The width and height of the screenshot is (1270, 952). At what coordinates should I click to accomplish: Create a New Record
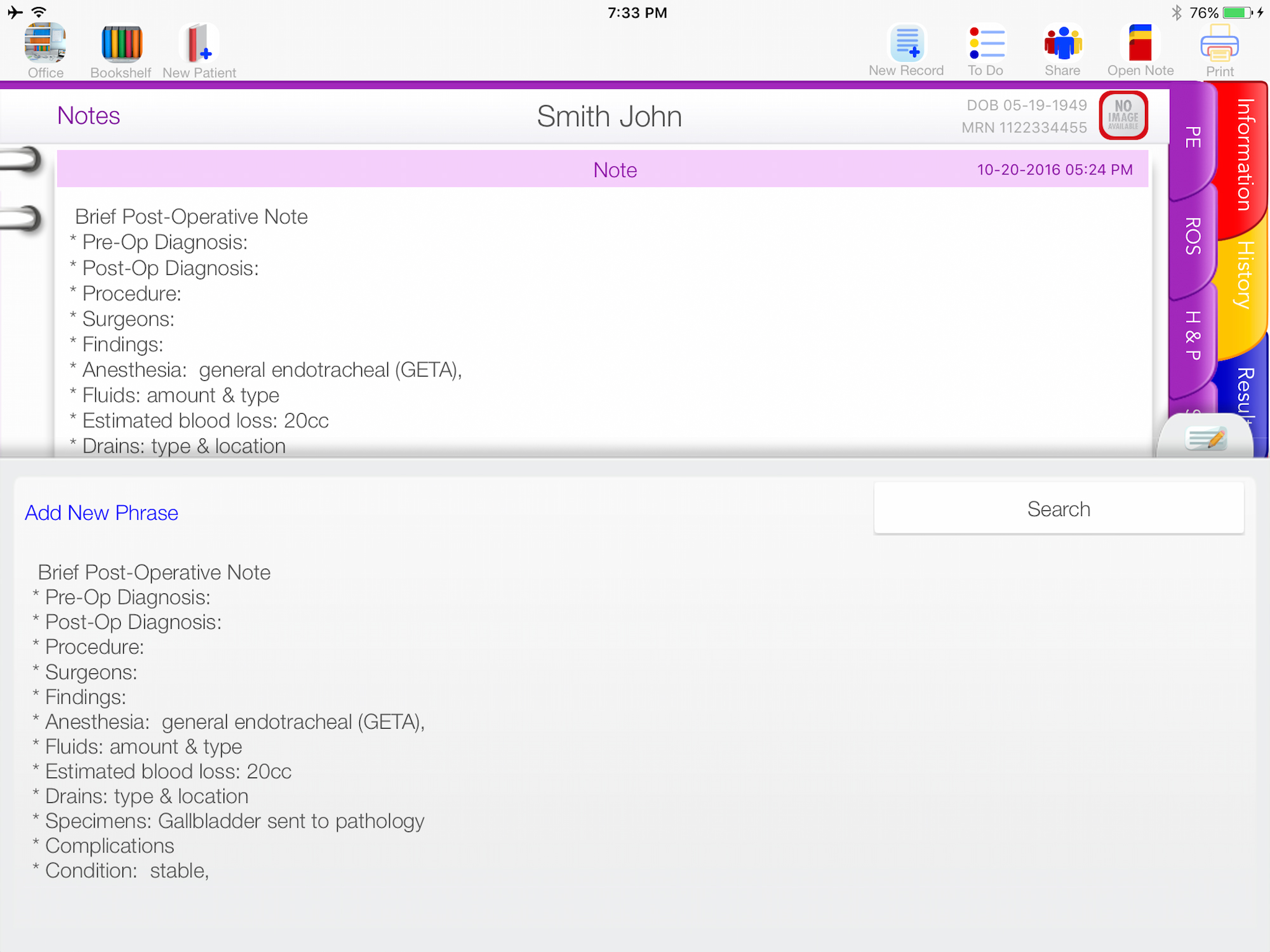pos(907,43)
